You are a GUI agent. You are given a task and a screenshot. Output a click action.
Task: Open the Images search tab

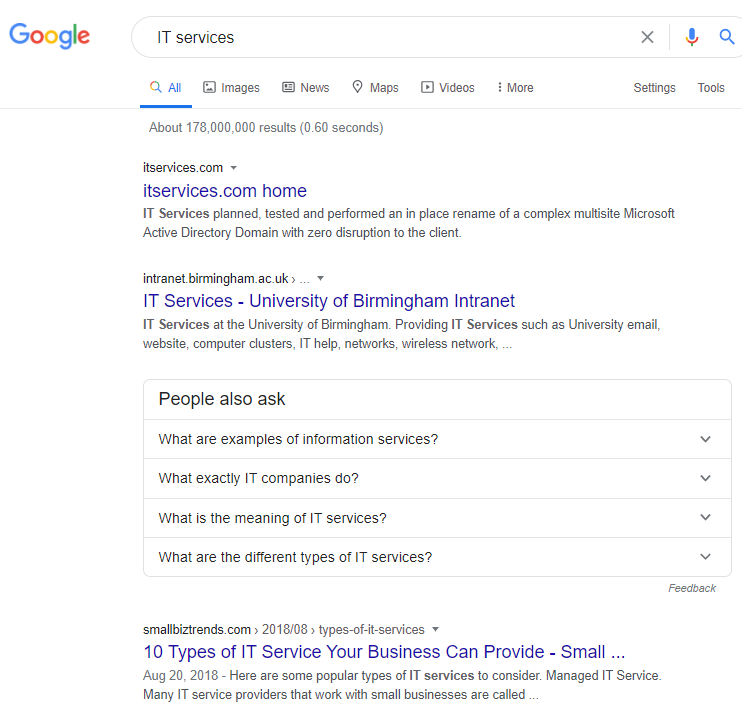(x=232, y=88)
